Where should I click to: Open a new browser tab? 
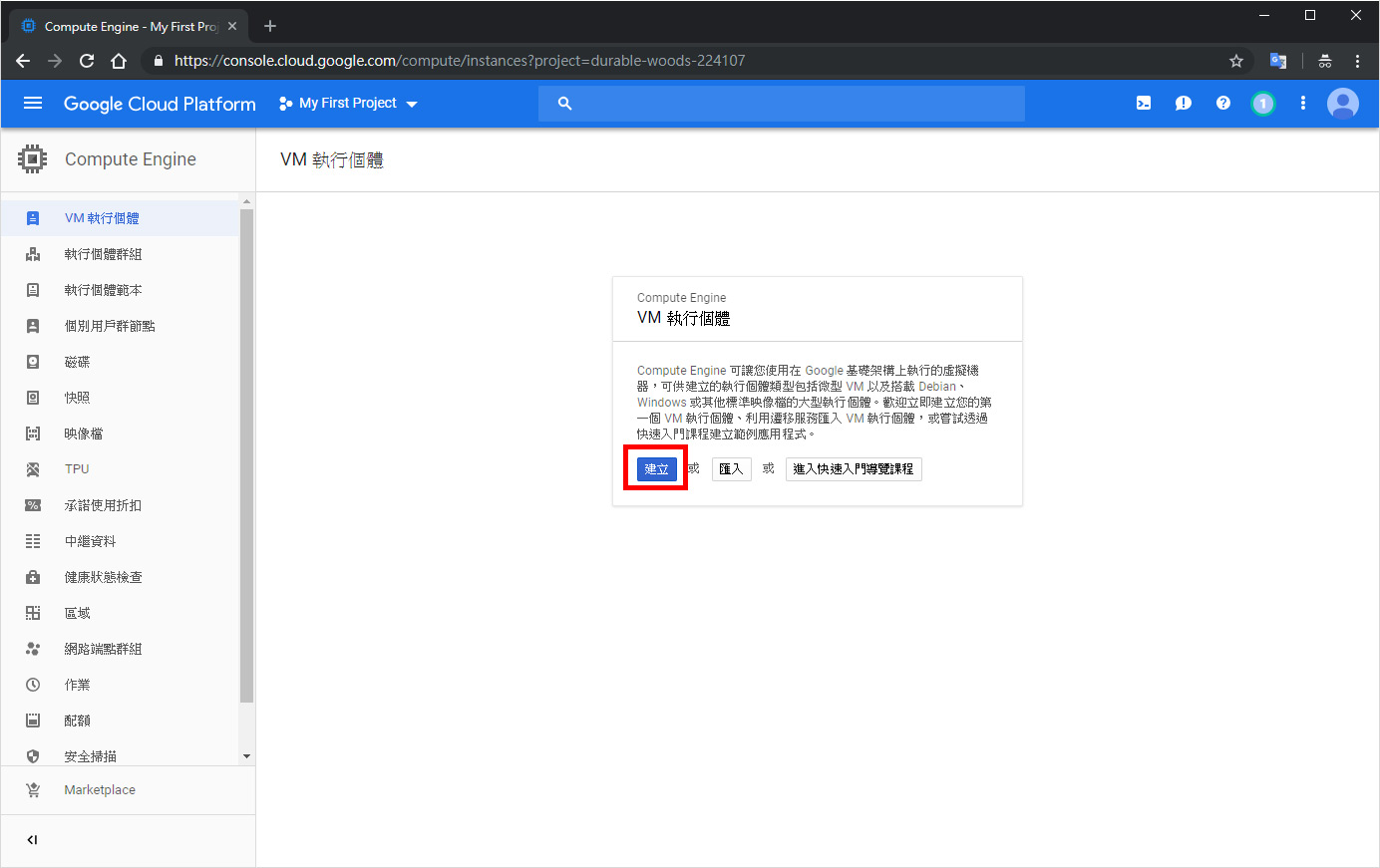click(270, 26)
